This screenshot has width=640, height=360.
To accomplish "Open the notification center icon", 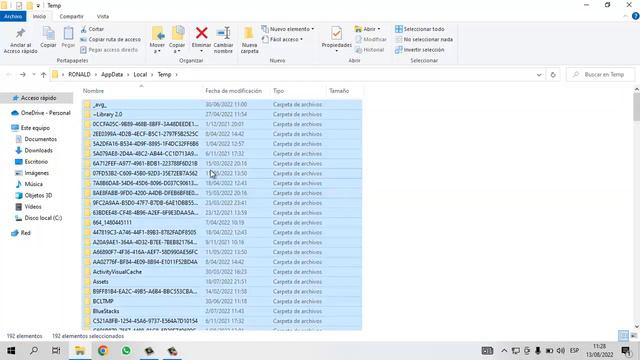I will tap(626, 351).
